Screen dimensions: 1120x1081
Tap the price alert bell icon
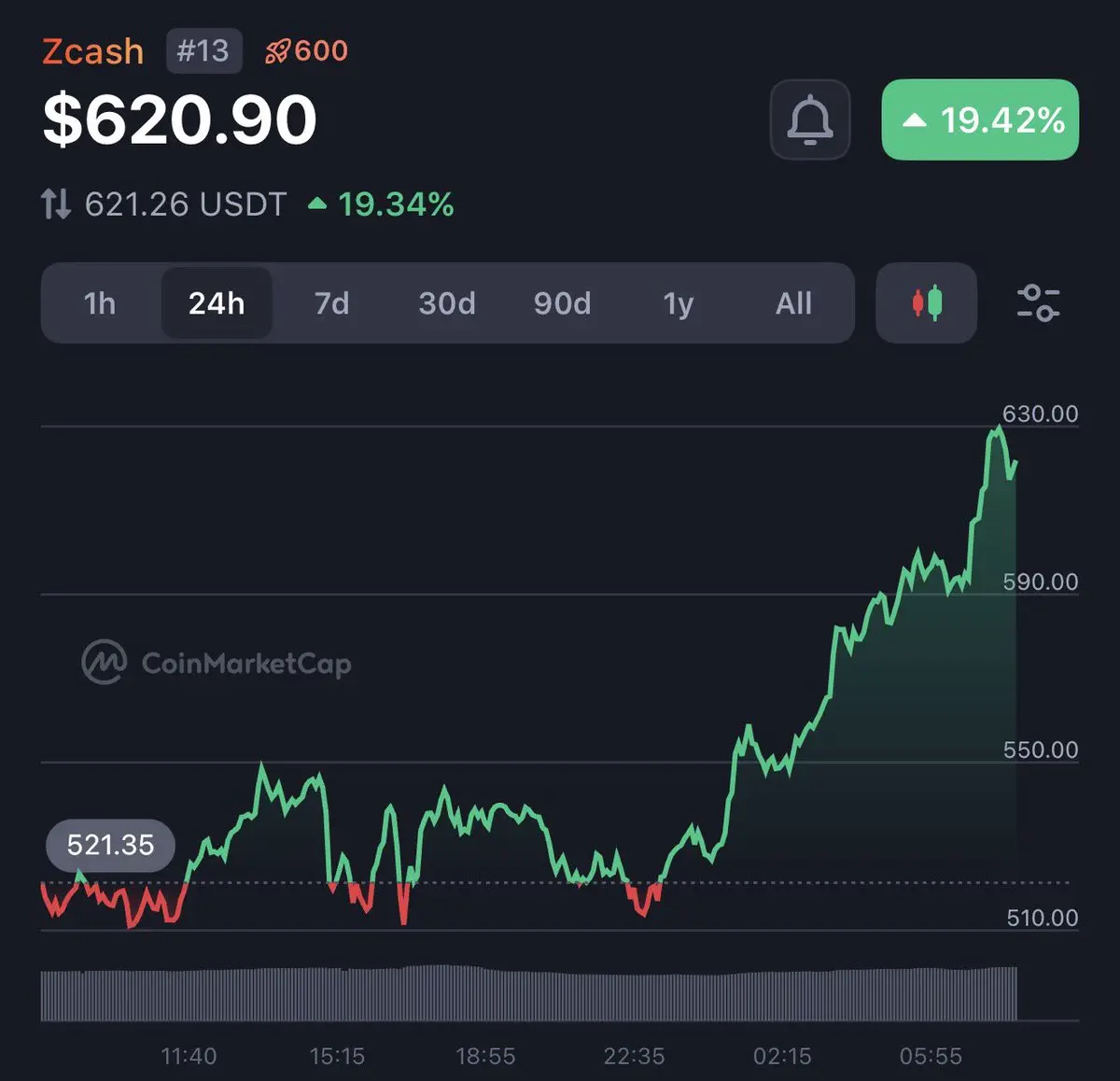pyautogui.click(x=809, y=119)
